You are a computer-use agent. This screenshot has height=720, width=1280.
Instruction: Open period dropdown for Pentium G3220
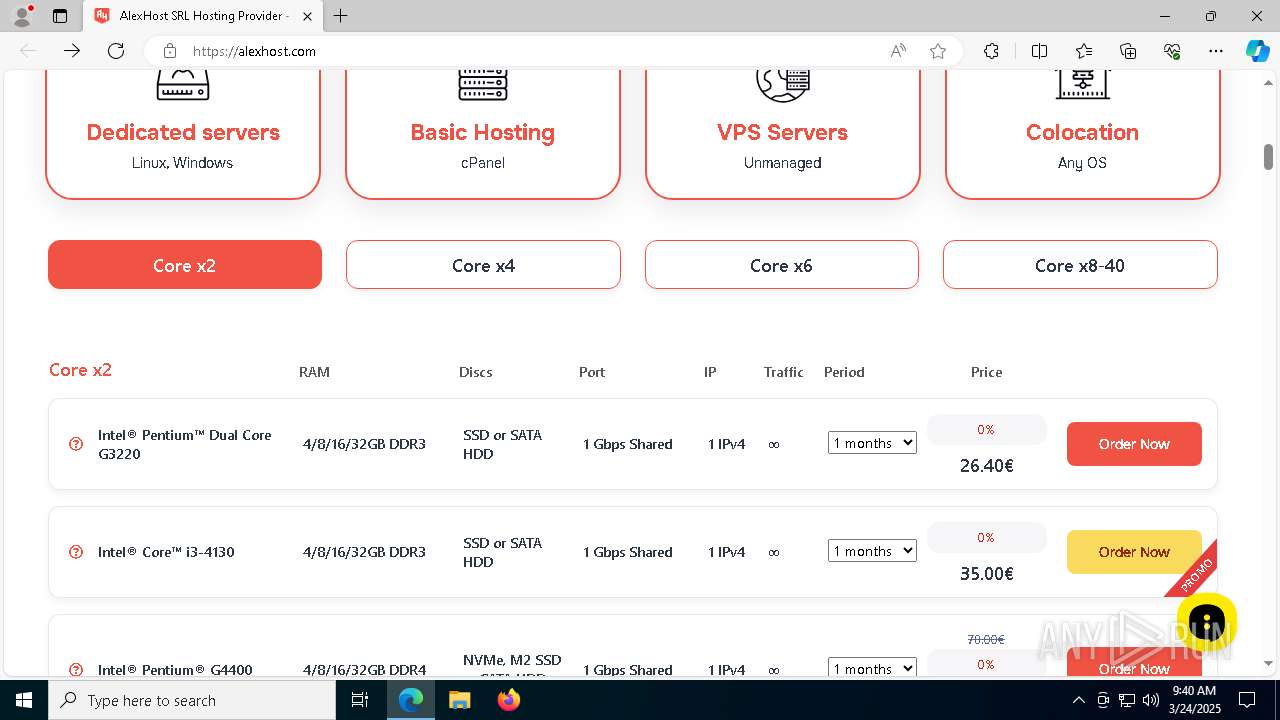(872, 443)
